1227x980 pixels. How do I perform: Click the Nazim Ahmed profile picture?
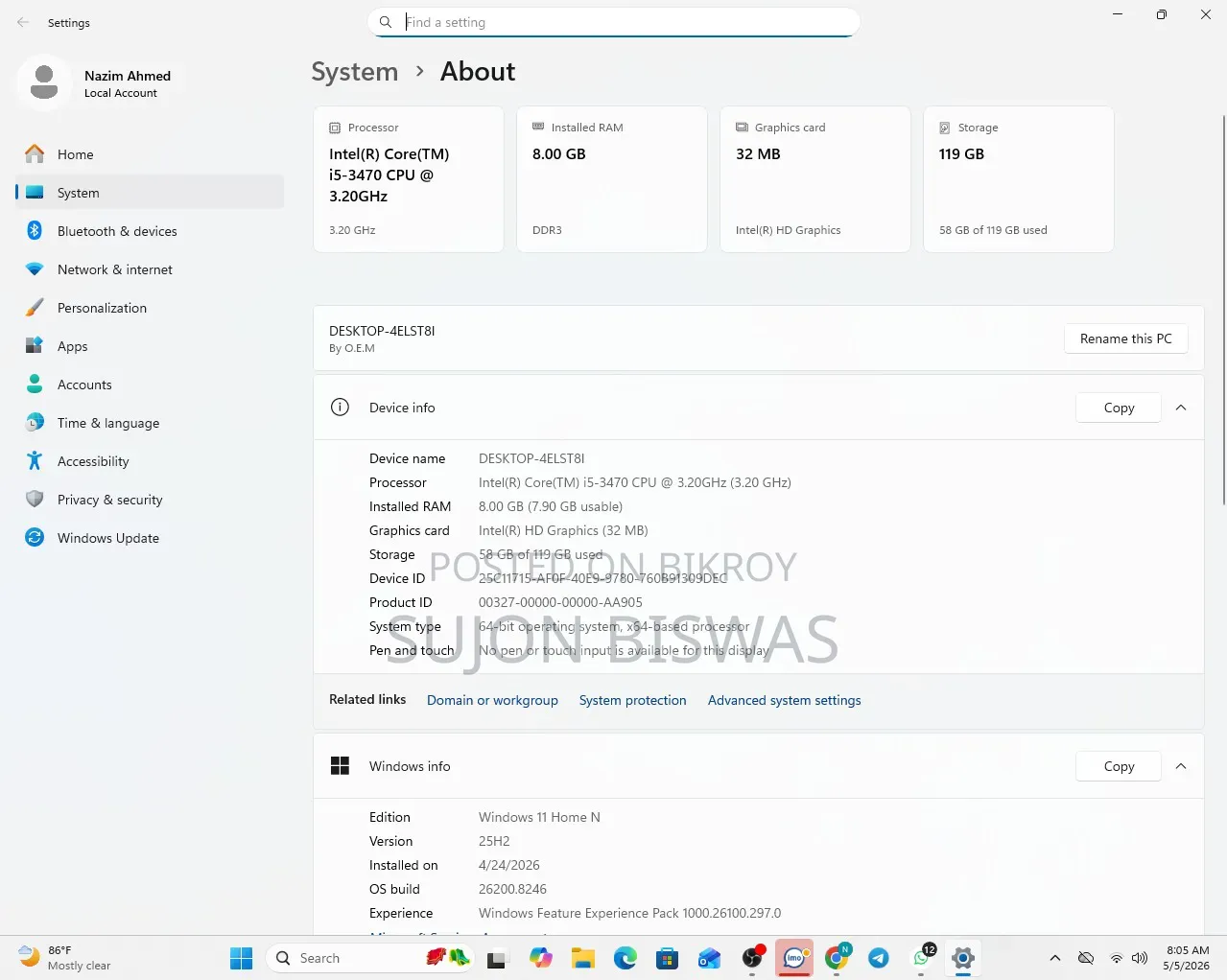click(x=44, y=83)
